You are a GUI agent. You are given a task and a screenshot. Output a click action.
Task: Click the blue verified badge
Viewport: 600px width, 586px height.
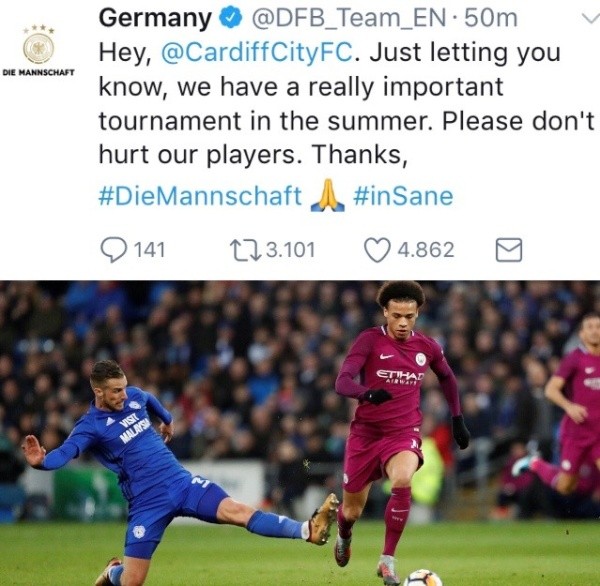click(230, 18)
